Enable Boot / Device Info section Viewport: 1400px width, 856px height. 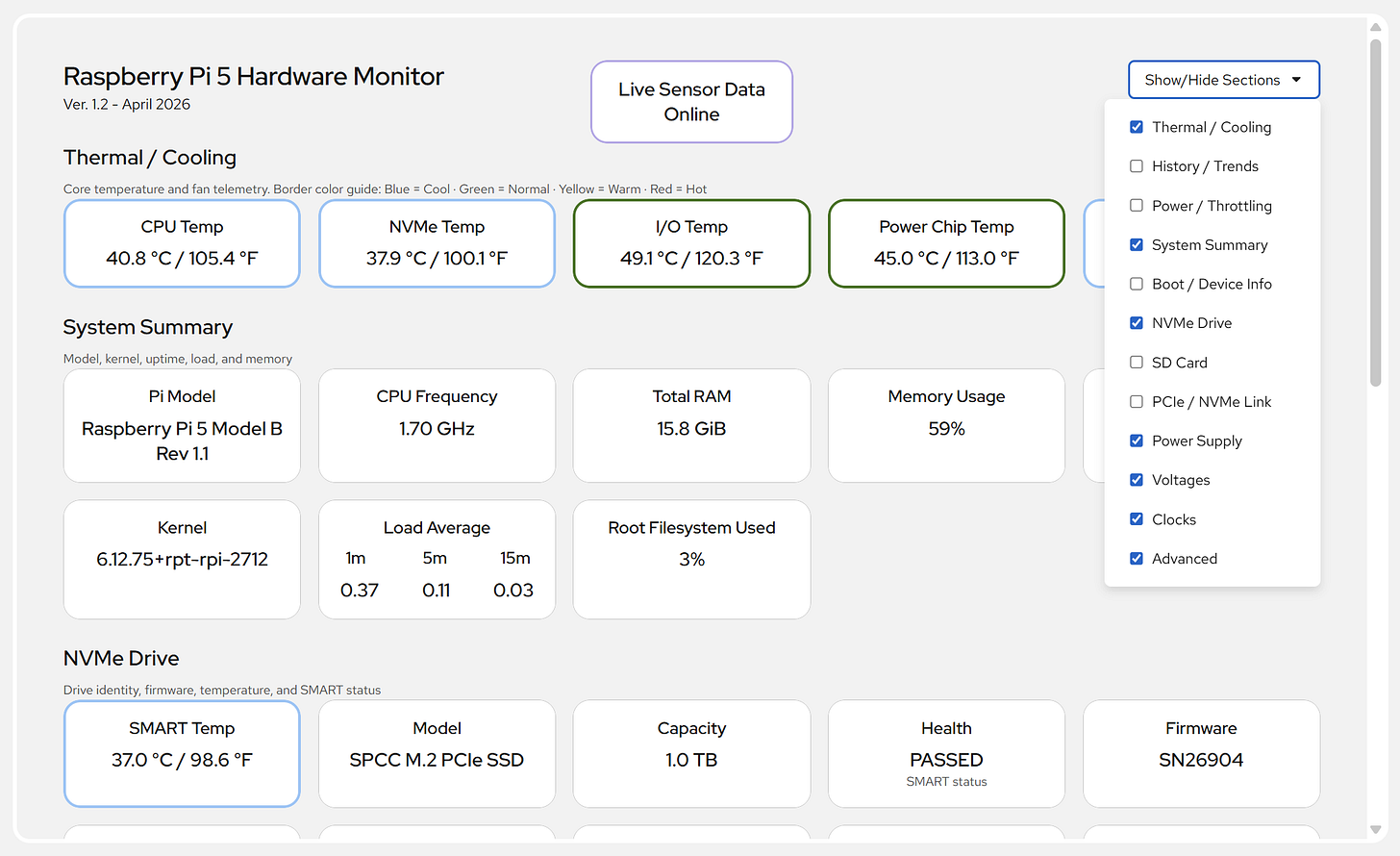1137,284
